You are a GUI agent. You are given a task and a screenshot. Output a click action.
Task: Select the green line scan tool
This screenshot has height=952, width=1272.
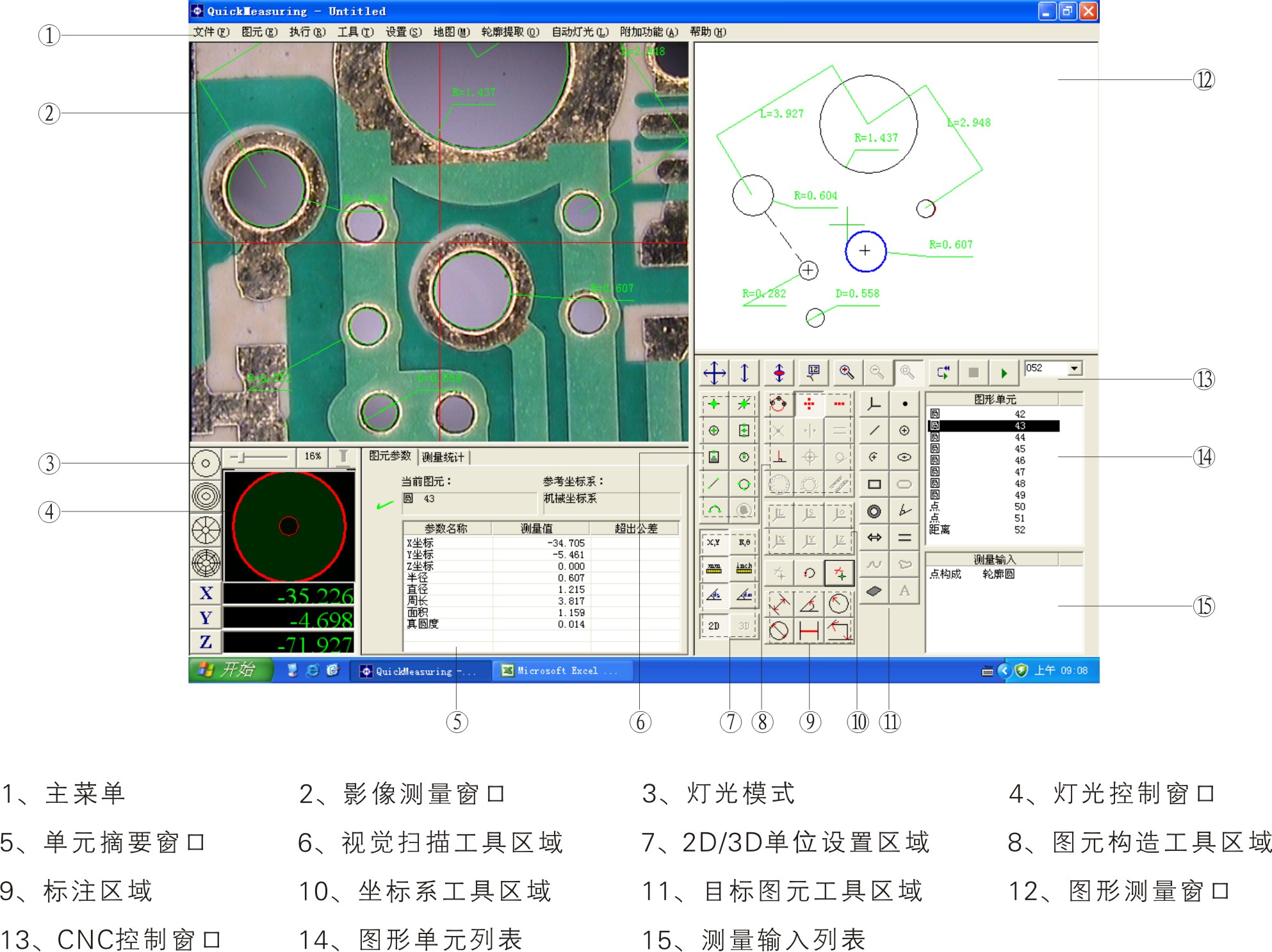[x=713, y=484]
